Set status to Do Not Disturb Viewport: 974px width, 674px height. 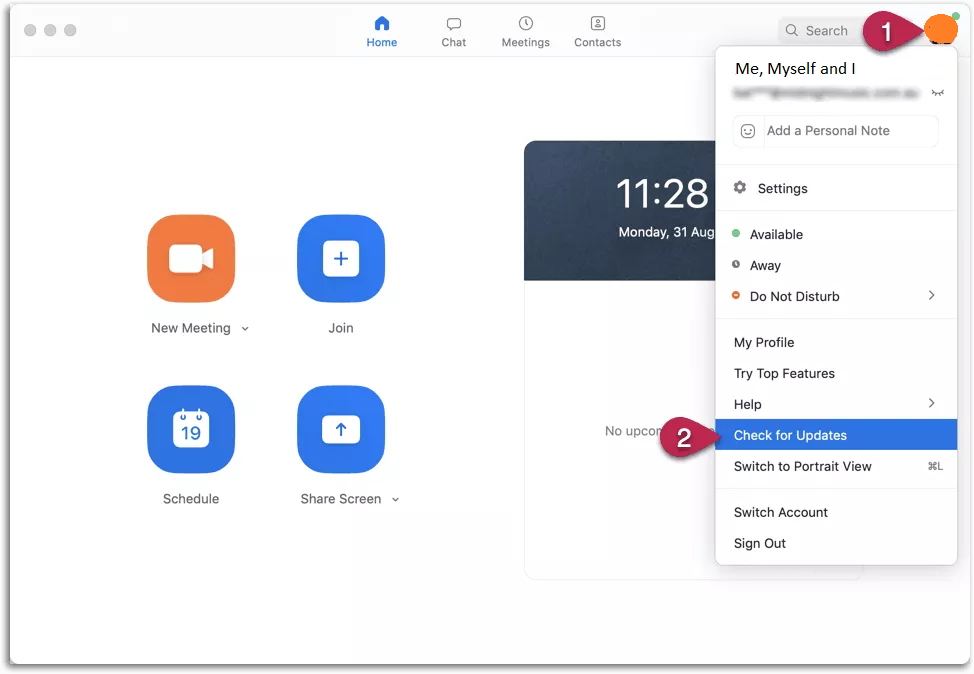794,296
